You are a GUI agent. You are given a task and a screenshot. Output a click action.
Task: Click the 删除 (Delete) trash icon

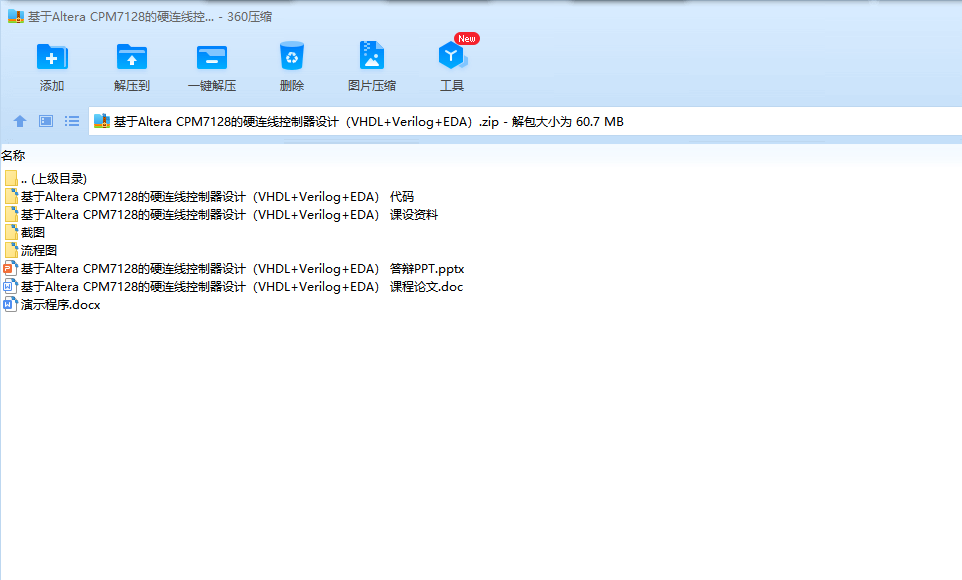(x=291, y=56)
